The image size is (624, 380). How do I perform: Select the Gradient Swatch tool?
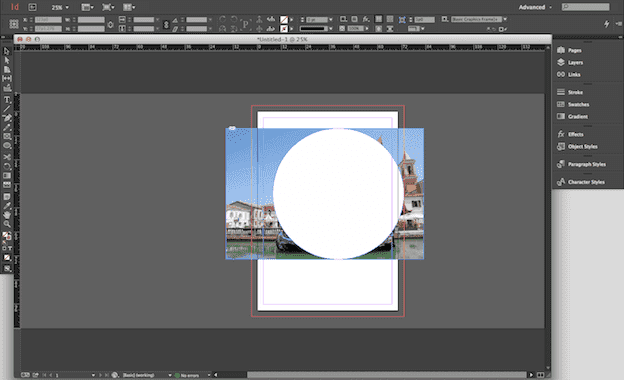7,175
